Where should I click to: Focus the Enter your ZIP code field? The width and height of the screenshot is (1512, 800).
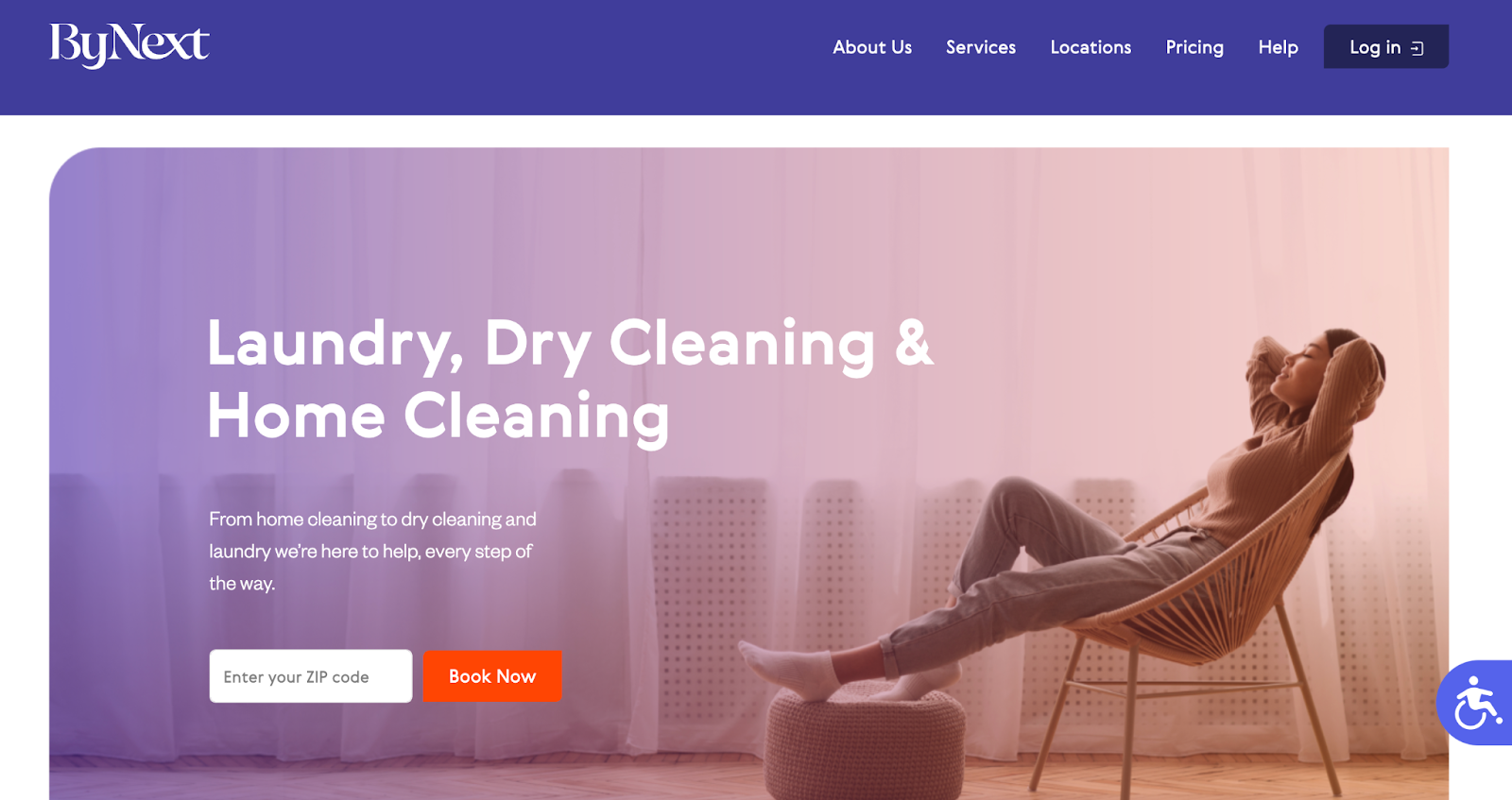311,676
